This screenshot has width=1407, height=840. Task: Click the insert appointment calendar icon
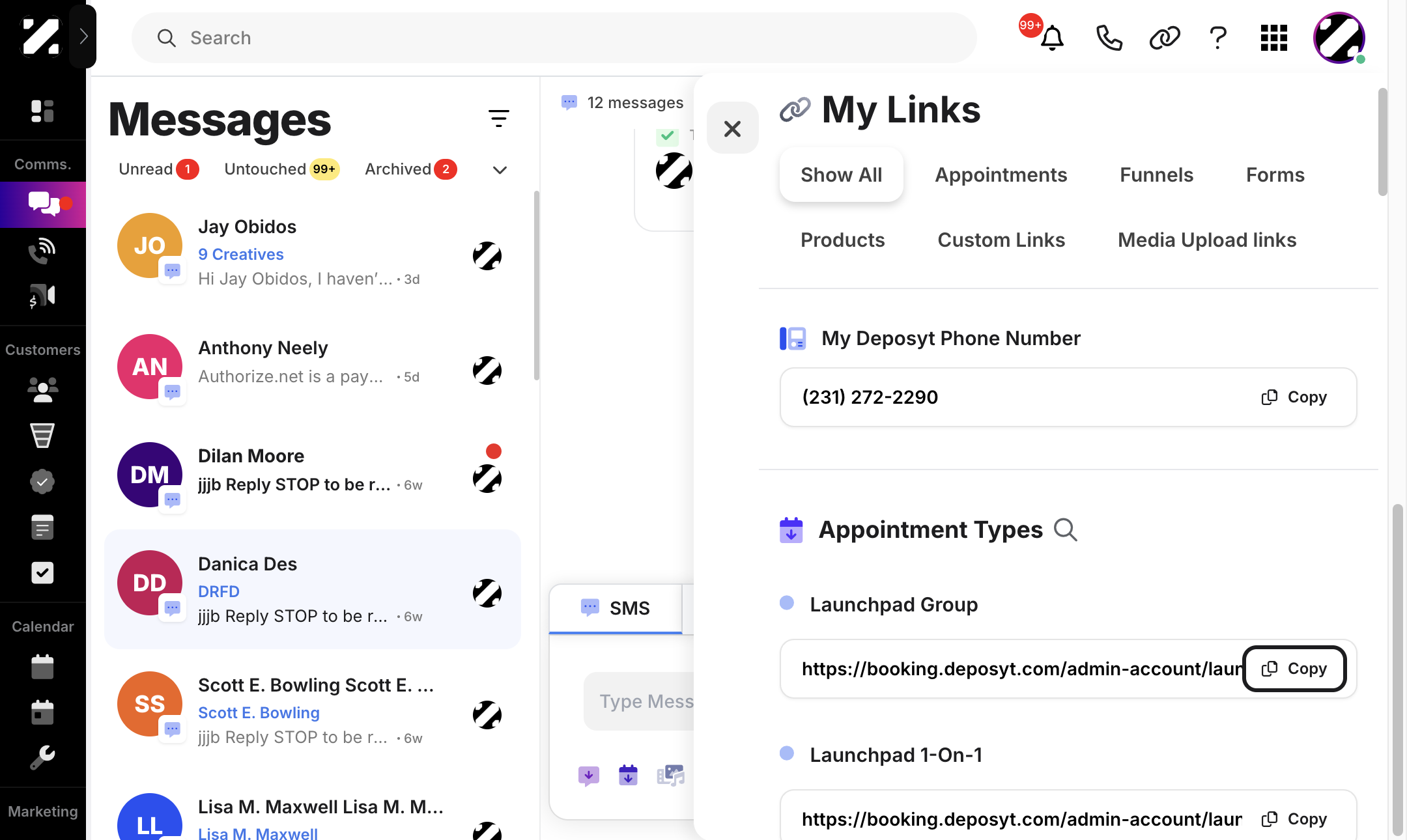point(628,776)
